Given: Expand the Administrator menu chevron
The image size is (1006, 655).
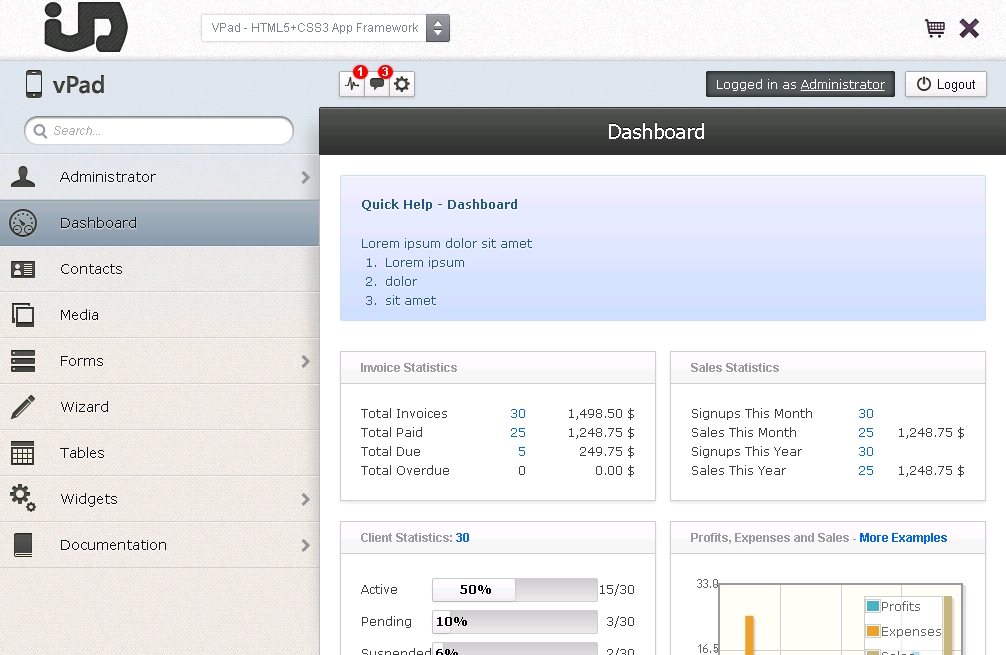Looking at the screenshot, I should [305, 177].
